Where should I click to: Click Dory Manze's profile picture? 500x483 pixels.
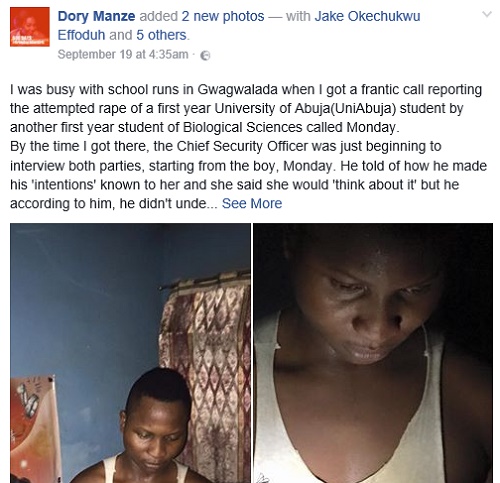pyautogui.click(x=30, y=27)
